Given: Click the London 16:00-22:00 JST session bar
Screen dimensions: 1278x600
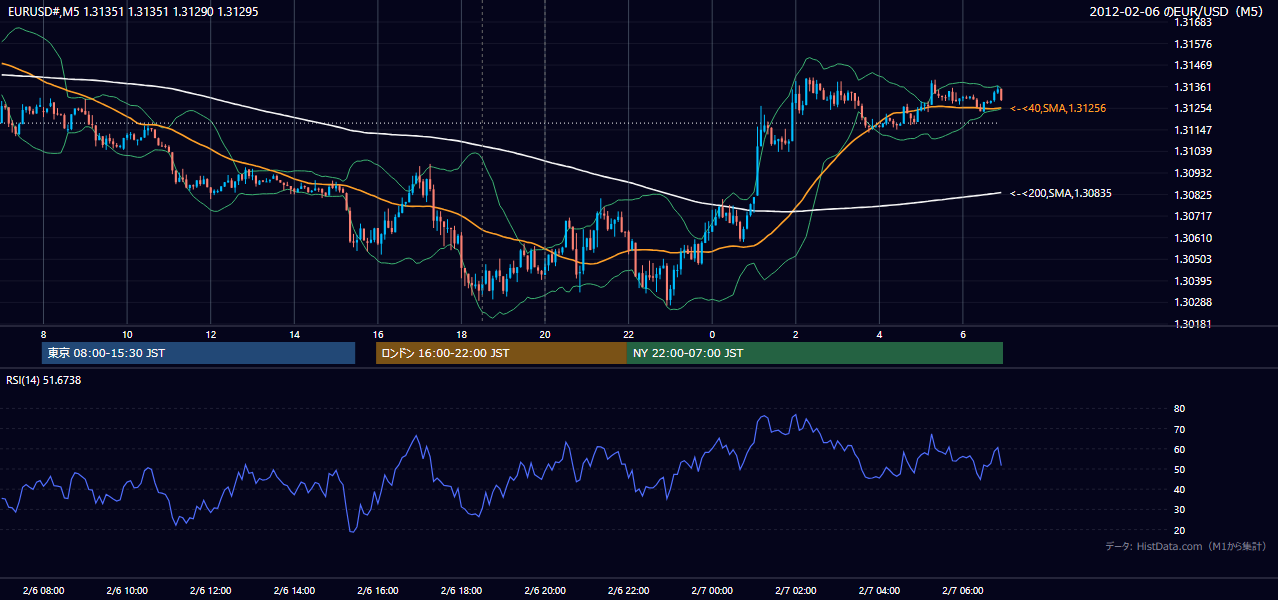Looking at the screenshot, I should [501, 353].
